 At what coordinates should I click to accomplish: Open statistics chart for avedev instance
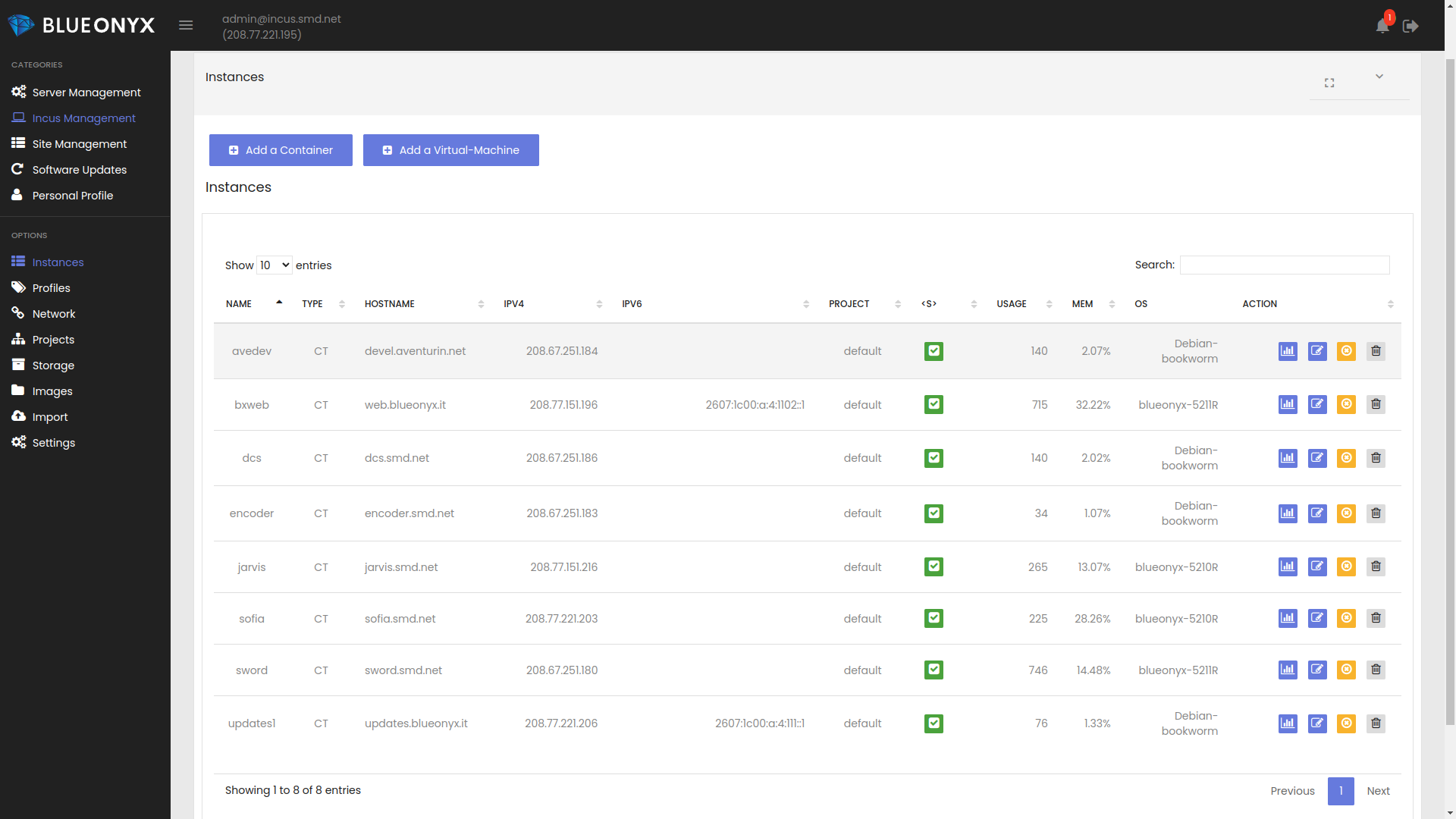tap(1288, 351)
